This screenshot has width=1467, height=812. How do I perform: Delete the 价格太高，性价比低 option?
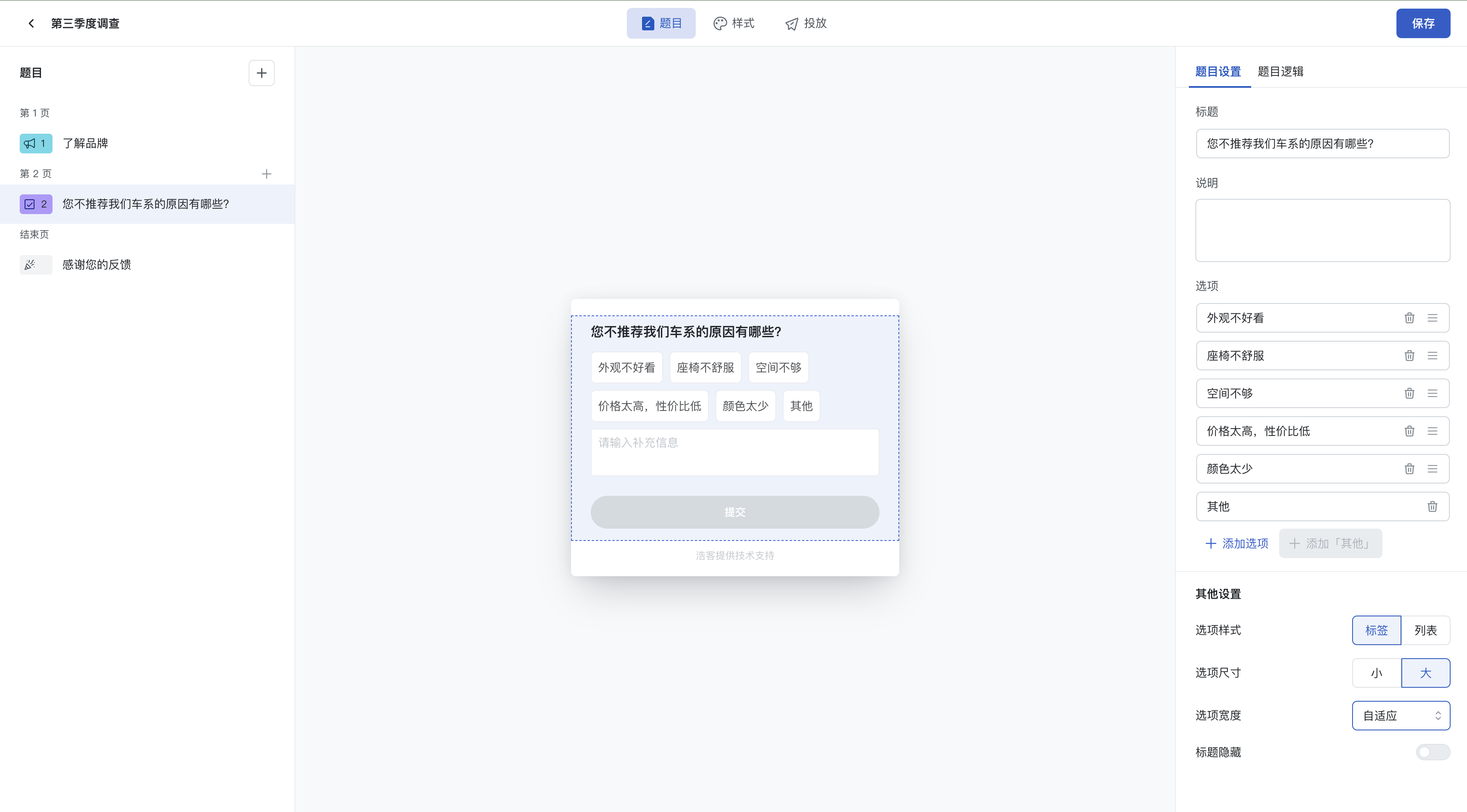point(1409,431)
